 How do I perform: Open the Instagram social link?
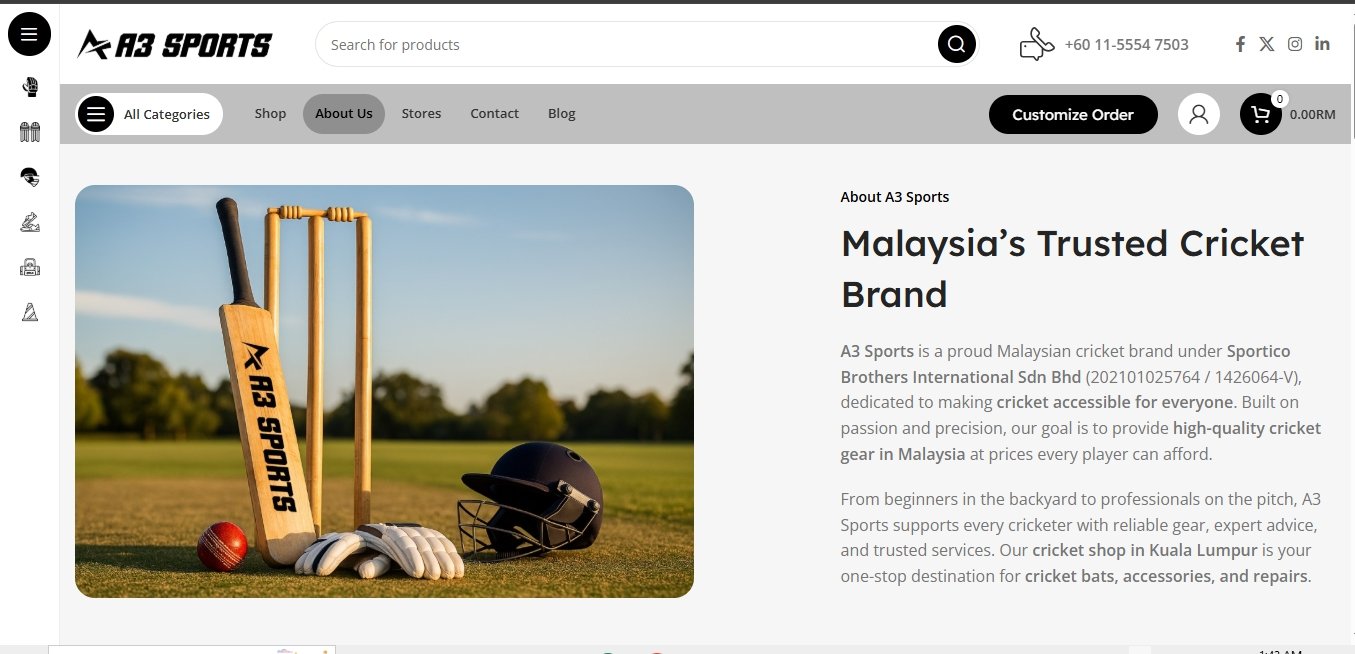pos(1295,44)
